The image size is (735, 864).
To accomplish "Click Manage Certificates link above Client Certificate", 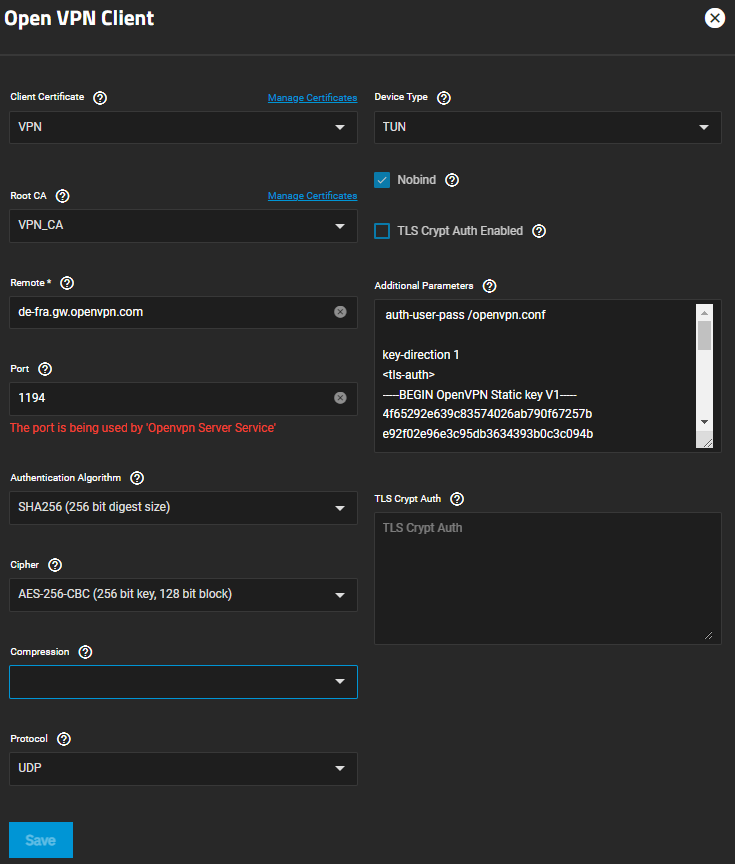I will tap(312, 98).
